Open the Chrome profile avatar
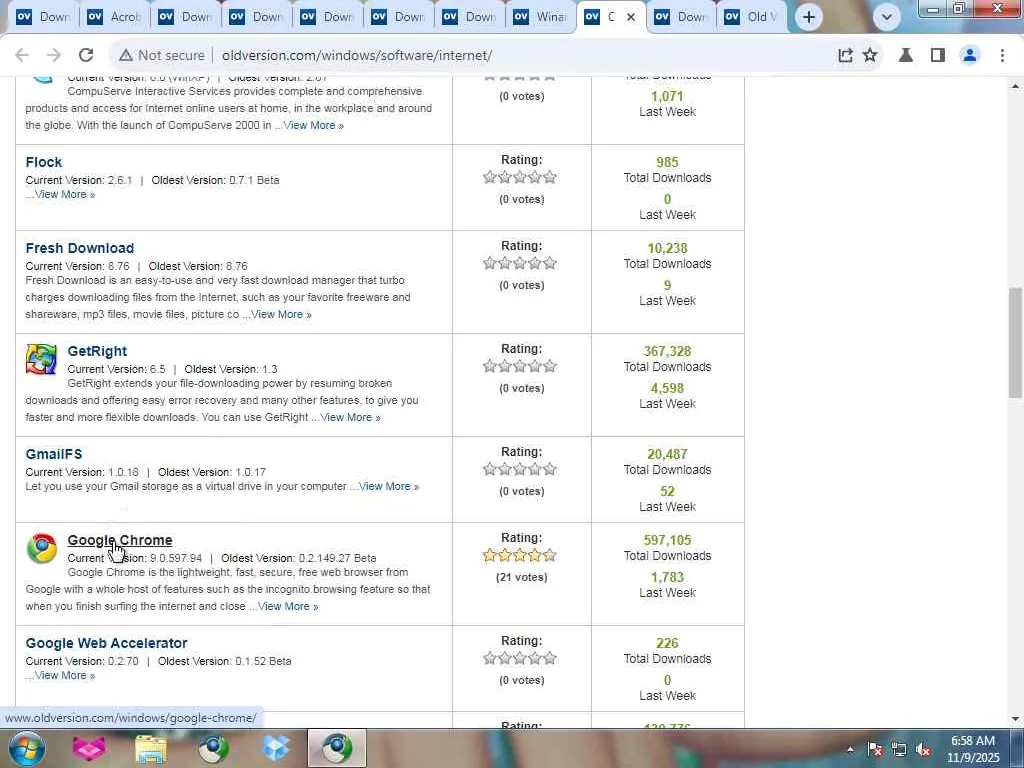The height and width of the screenshot is (768, 1024). tap(970, 56)
